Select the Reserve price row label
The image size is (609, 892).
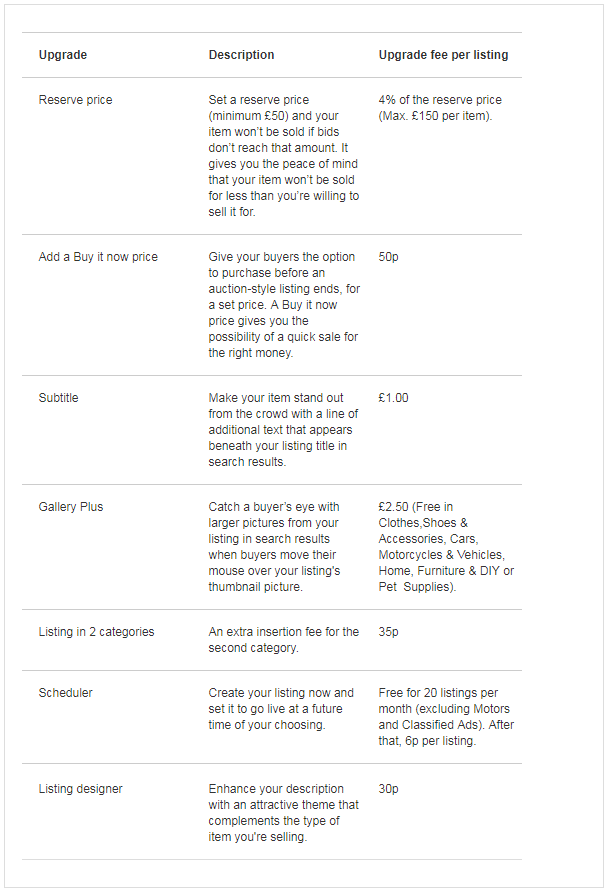(x=75, y=100)
